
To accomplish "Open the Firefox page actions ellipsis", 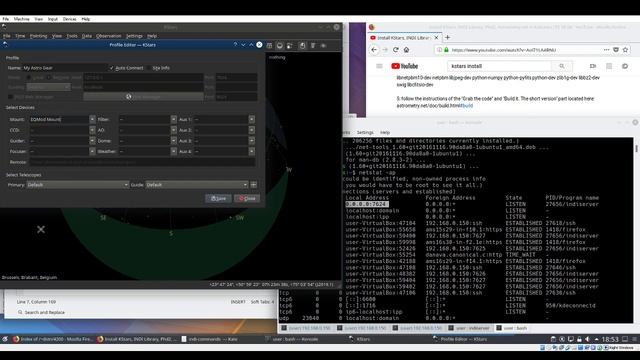I will [x=607, y=50].
